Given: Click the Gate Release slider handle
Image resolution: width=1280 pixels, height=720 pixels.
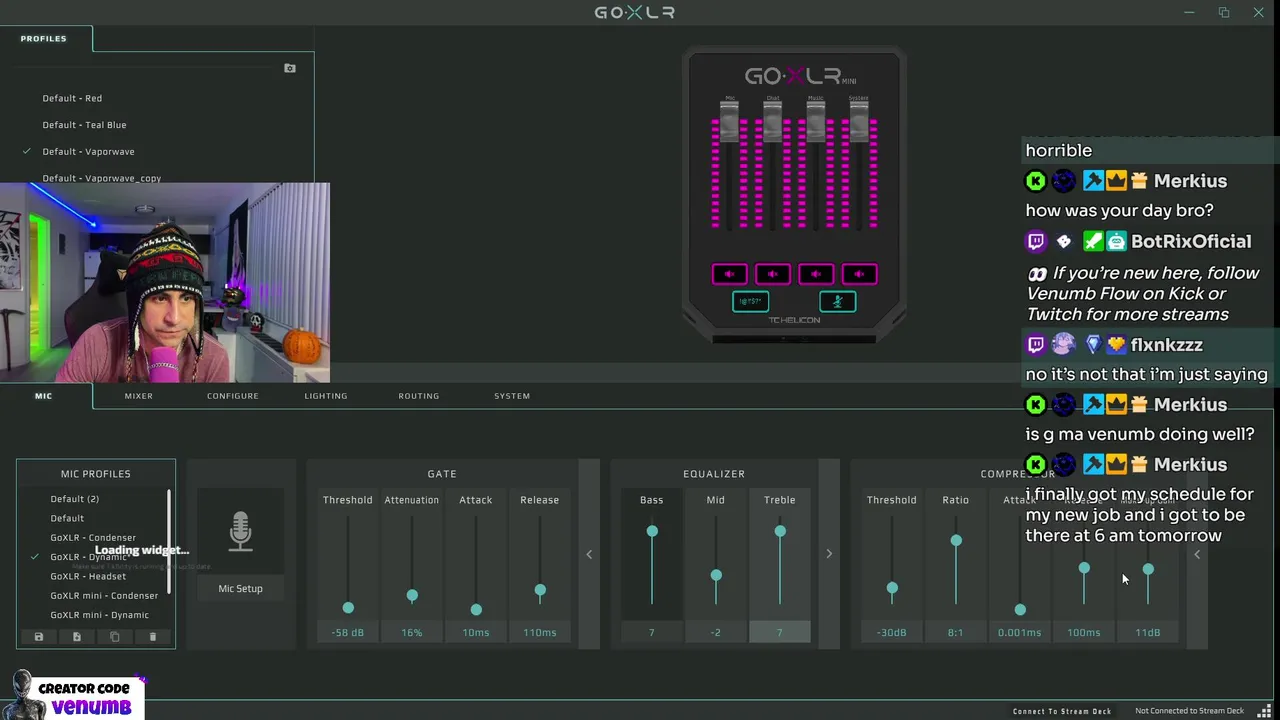Looking at the screenshot, I should 540,591.
